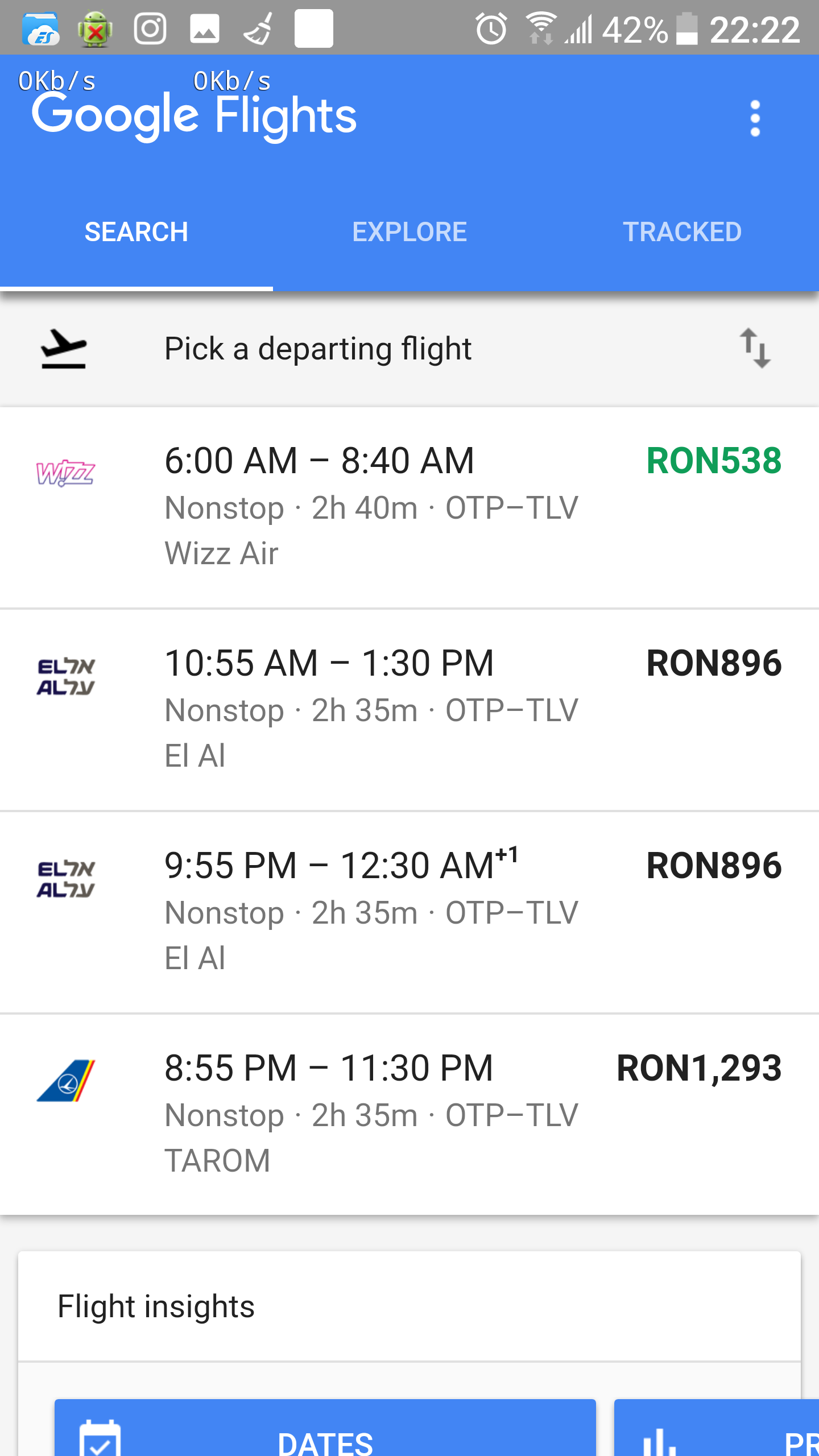Tap the alarm clock status icon
This screenshot has height=1456, width=819.
[x=491, y=28]
